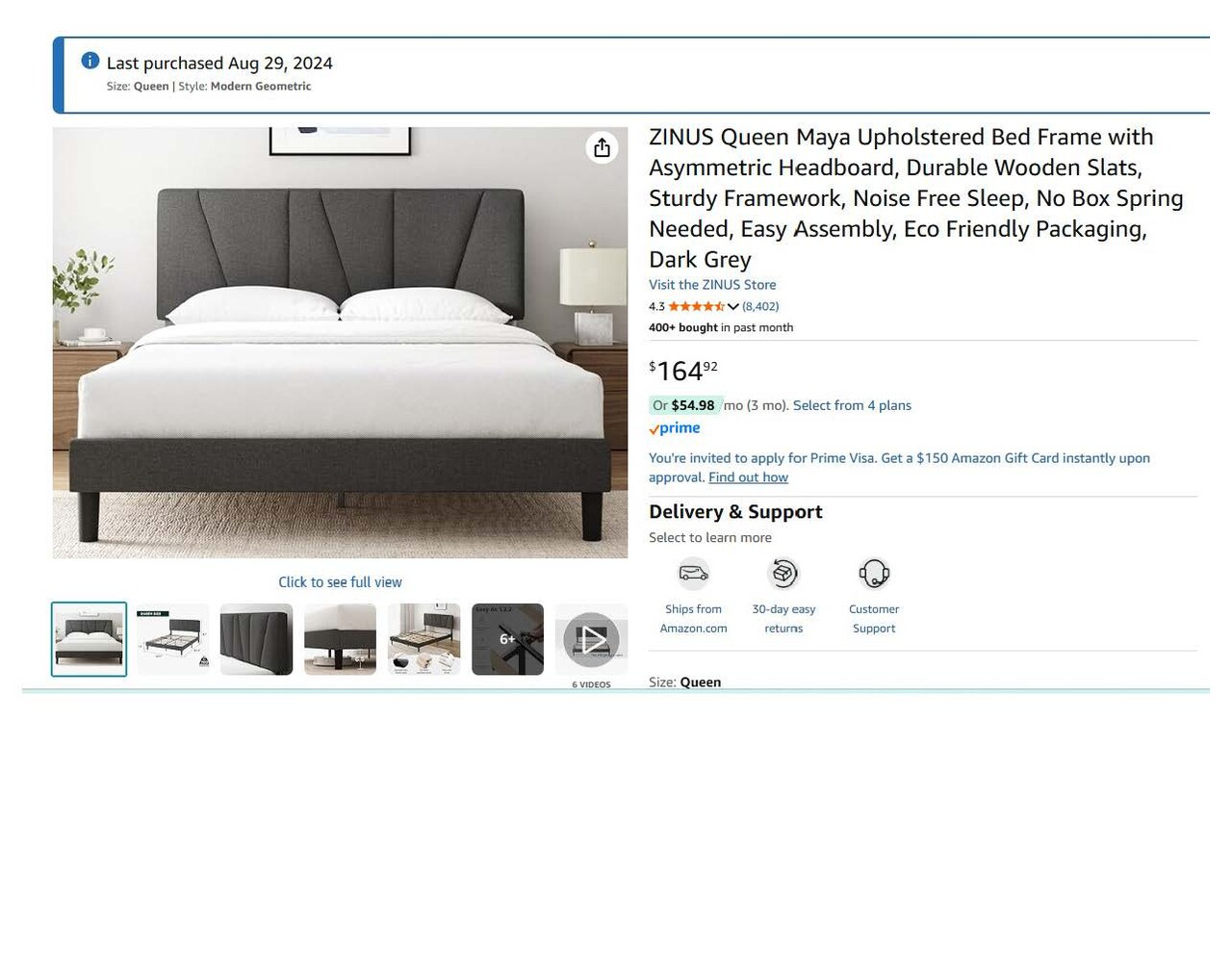
Task: Visit the ZINUS Store link
Action: click(712, 285)
